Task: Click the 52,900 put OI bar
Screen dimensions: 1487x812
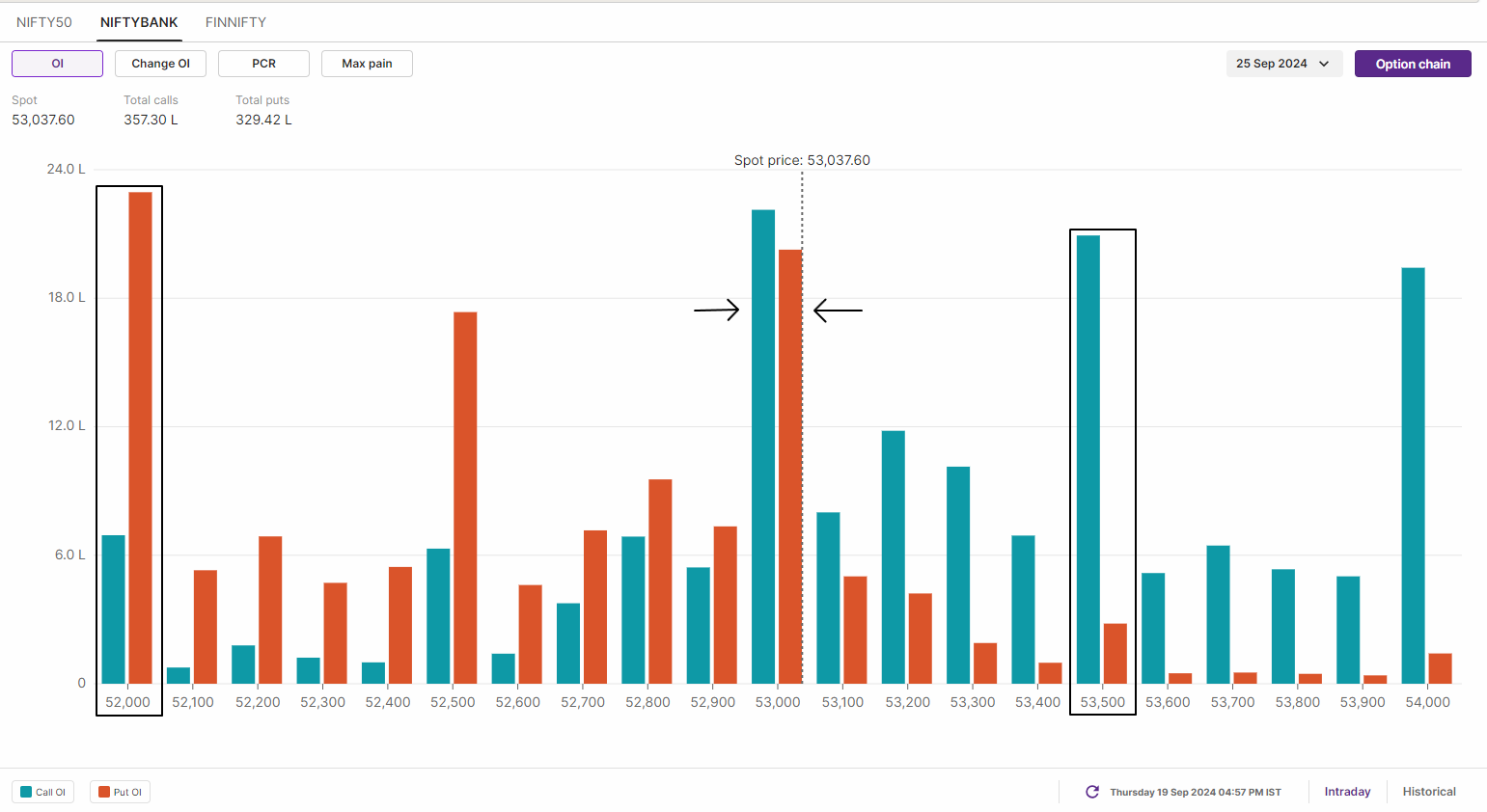Action: click(x=726, y=606)
